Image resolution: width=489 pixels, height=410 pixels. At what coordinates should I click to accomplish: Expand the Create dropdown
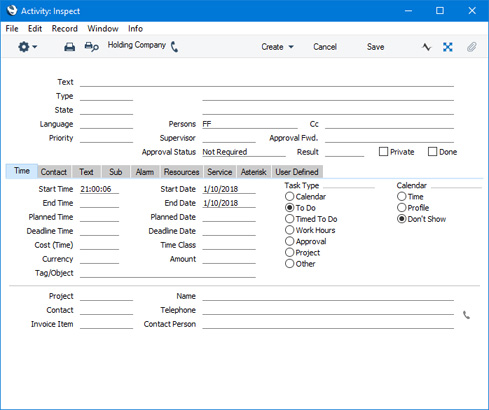[x=277, y=47]
